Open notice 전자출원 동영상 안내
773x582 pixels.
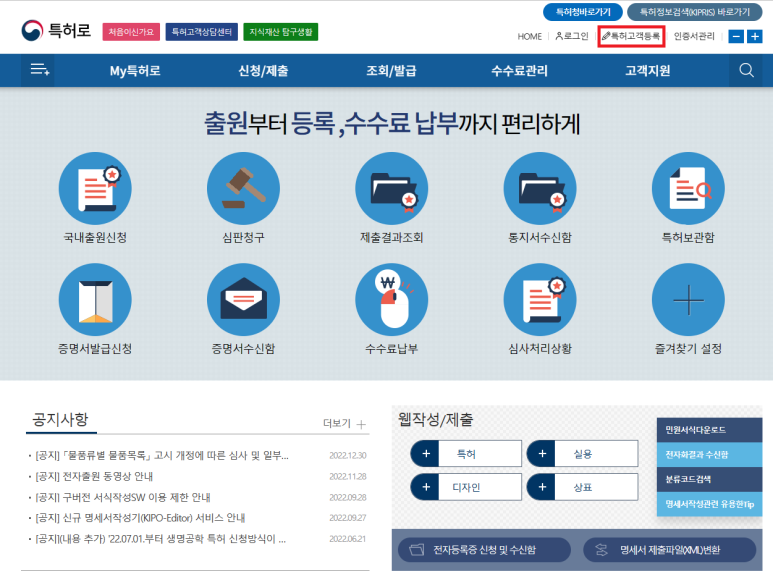pos(94,477)
